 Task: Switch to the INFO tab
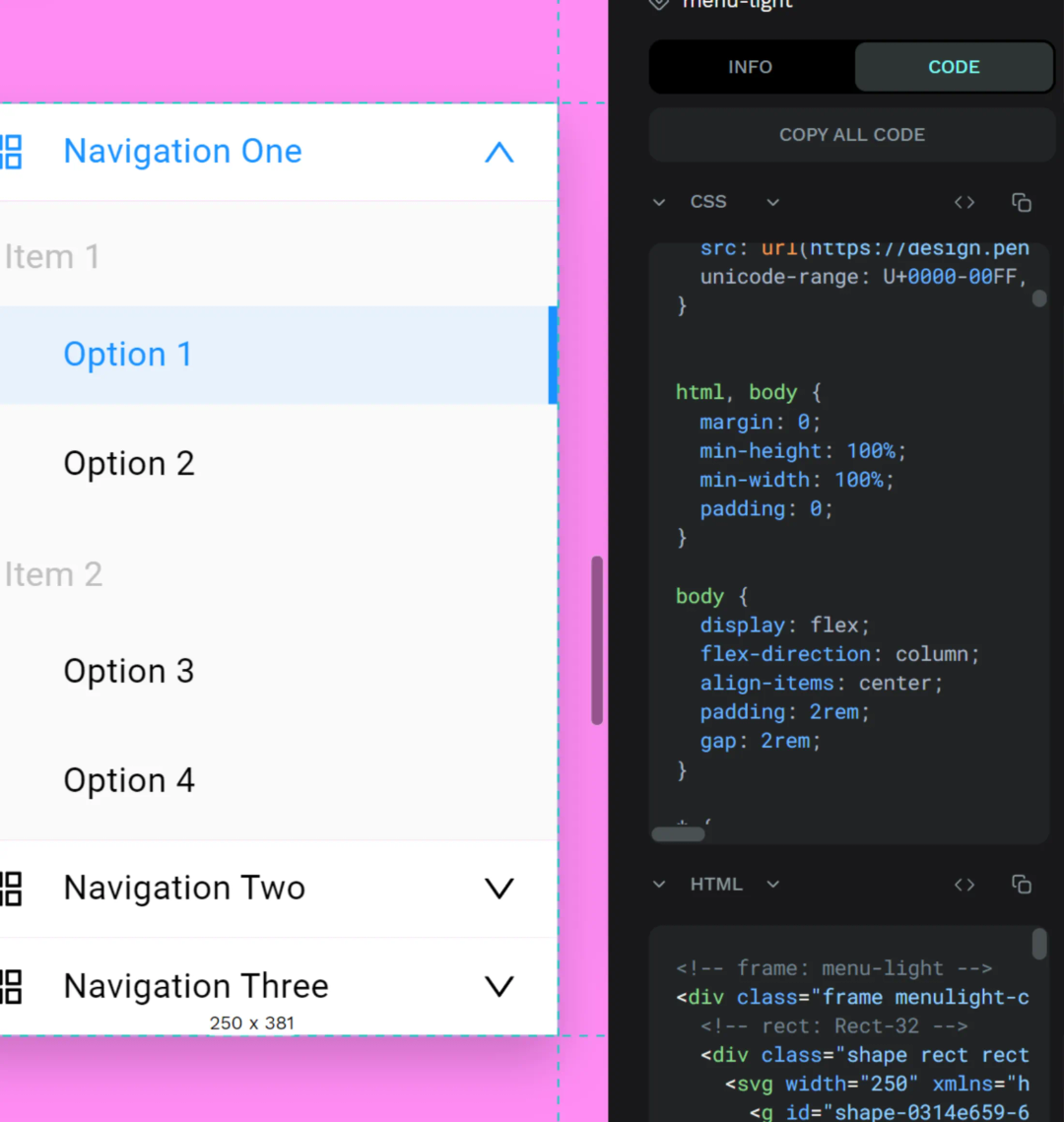pos(751,67)
